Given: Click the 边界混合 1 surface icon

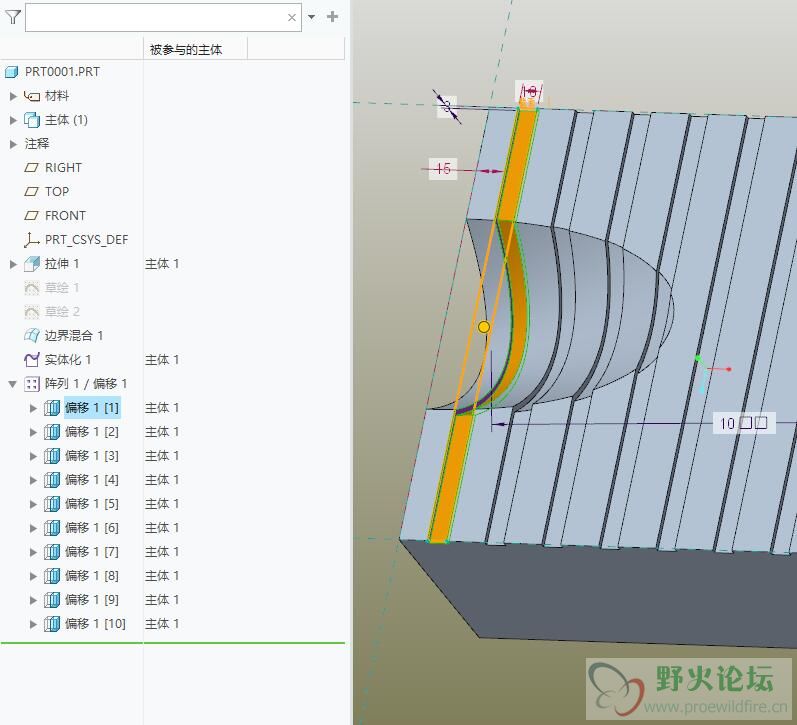Looking at the screenshot, I should point(32,336).
